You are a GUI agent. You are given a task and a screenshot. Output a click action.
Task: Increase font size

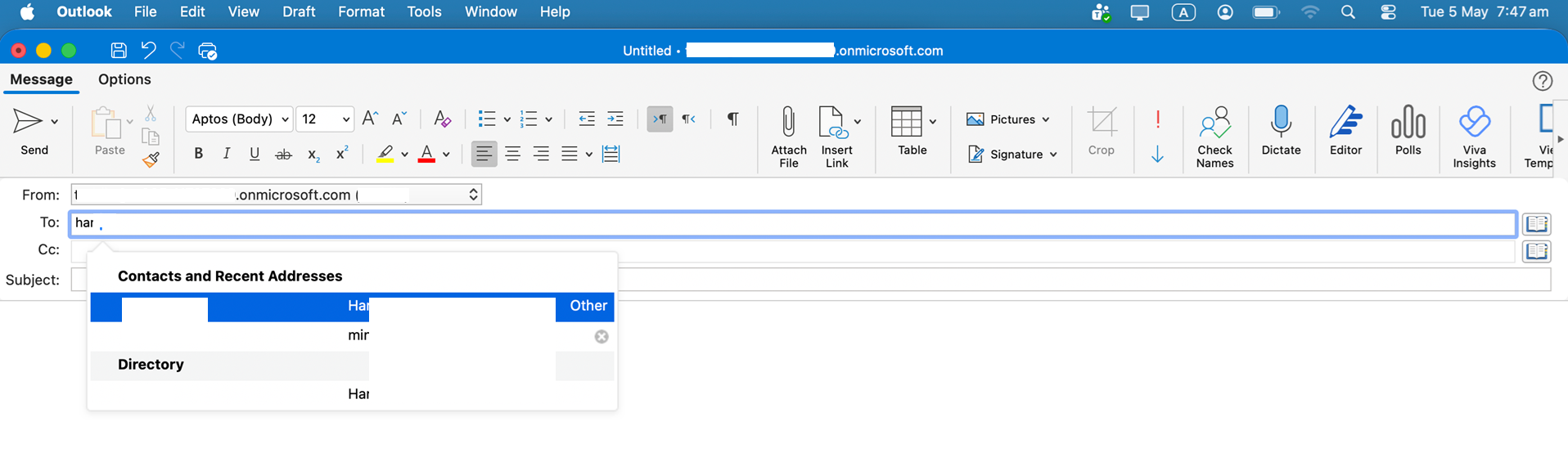pos(370,119)
